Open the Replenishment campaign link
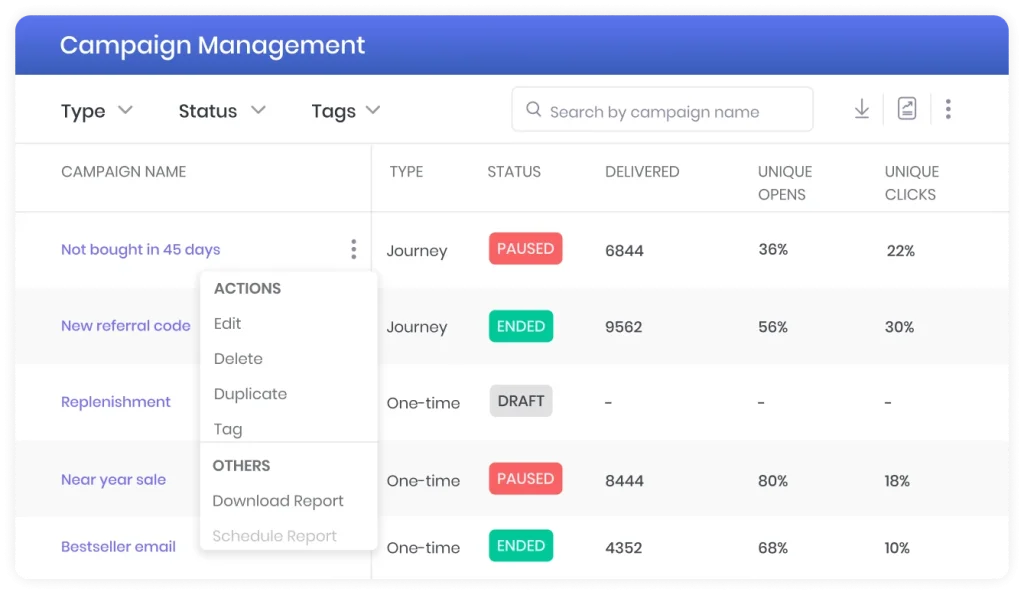Image resolution: width=1024 pixels, height=595 pixels. (x=116, y=402)
